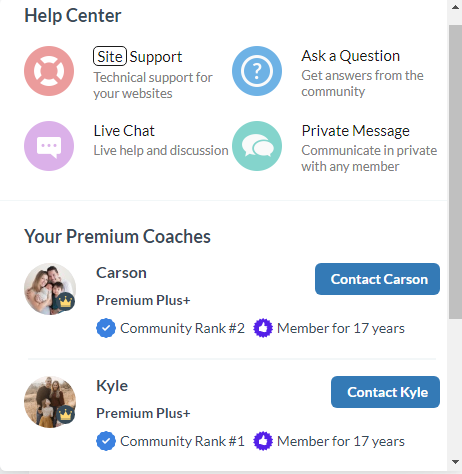Click the red lifebuoy Site Support icon
This screenshot has height=474, width=462.
pos(49,71)
